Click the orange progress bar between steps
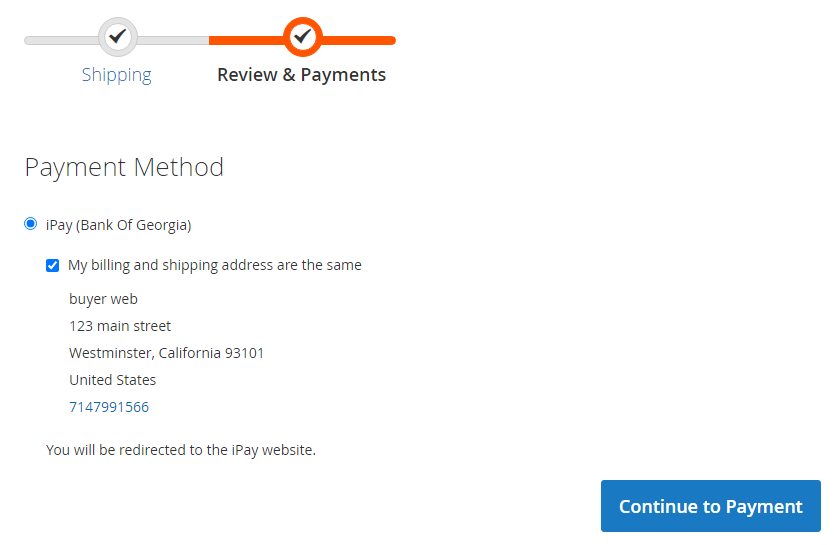This screenshot has width=834, height=545. click(245, 40)
